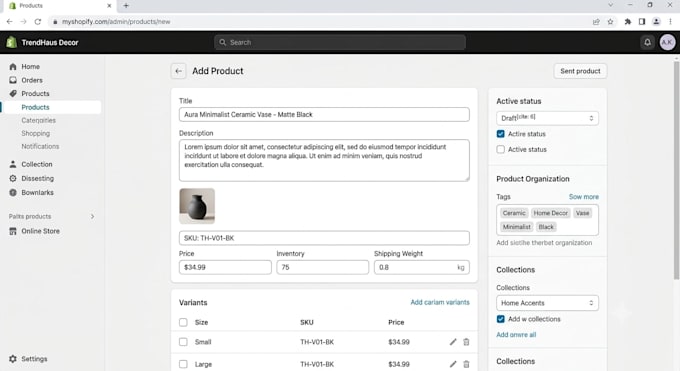
Task: Click the Add omvre all link
Action: pyautogui.click(x=516, y=335)
